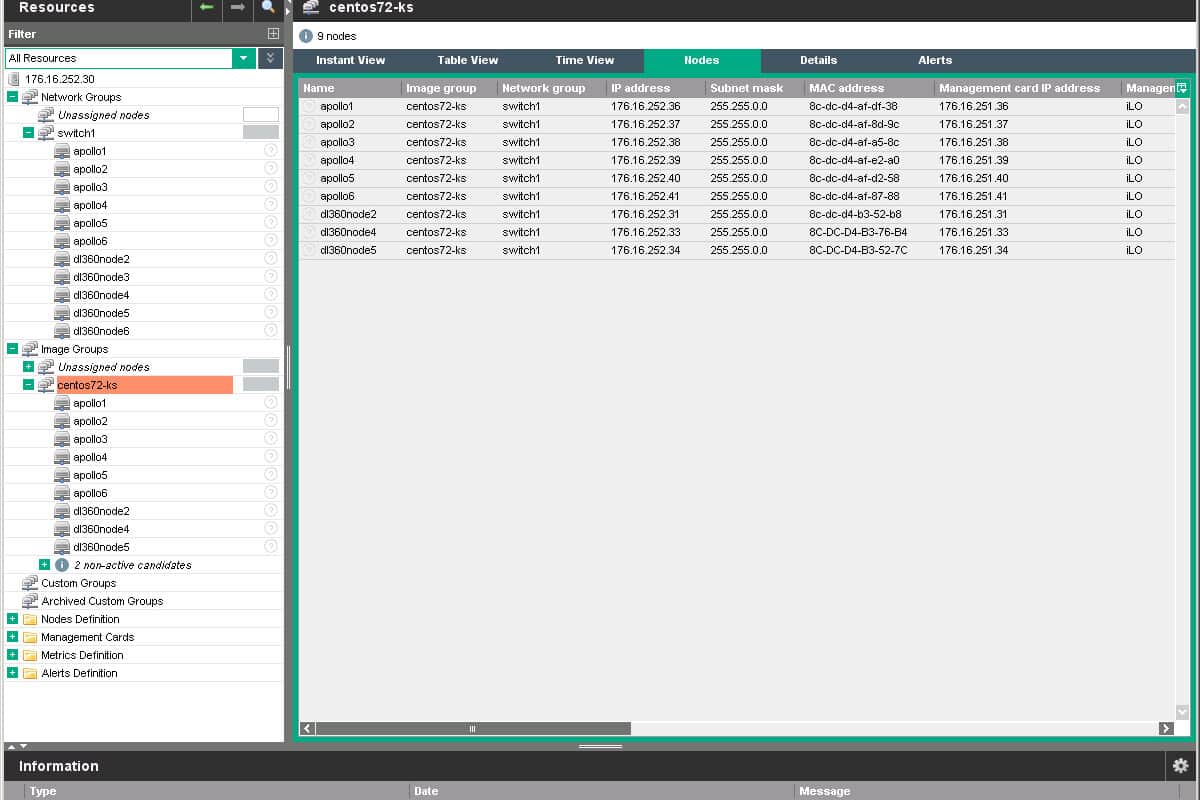1200x800 pixels.
Task: Click the column chooser icon at table header corner
Action: click(1182, 88)
